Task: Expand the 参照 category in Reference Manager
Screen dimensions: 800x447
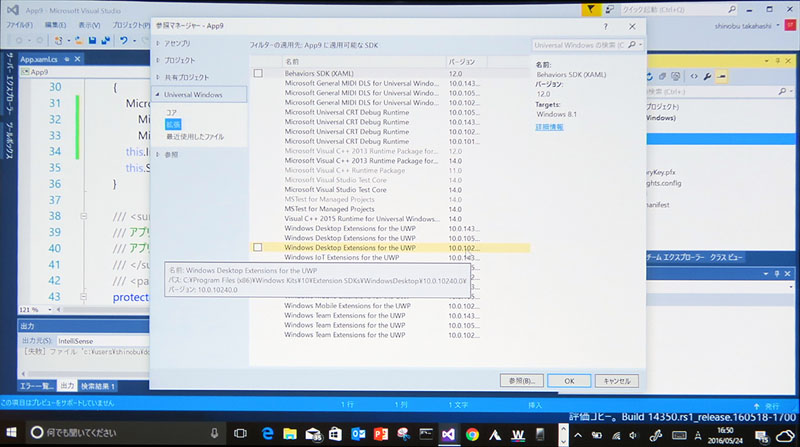Action: tap(158, 154)
